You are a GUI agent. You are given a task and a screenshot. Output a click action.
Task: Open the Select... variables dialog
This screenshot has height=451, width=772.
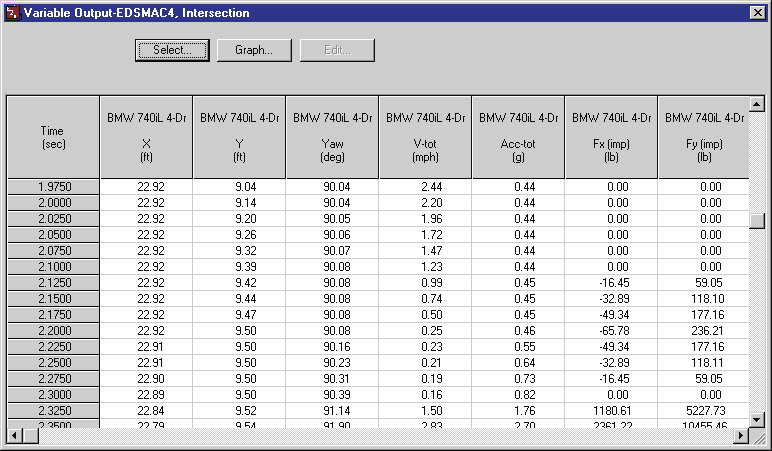pos(172,50)
